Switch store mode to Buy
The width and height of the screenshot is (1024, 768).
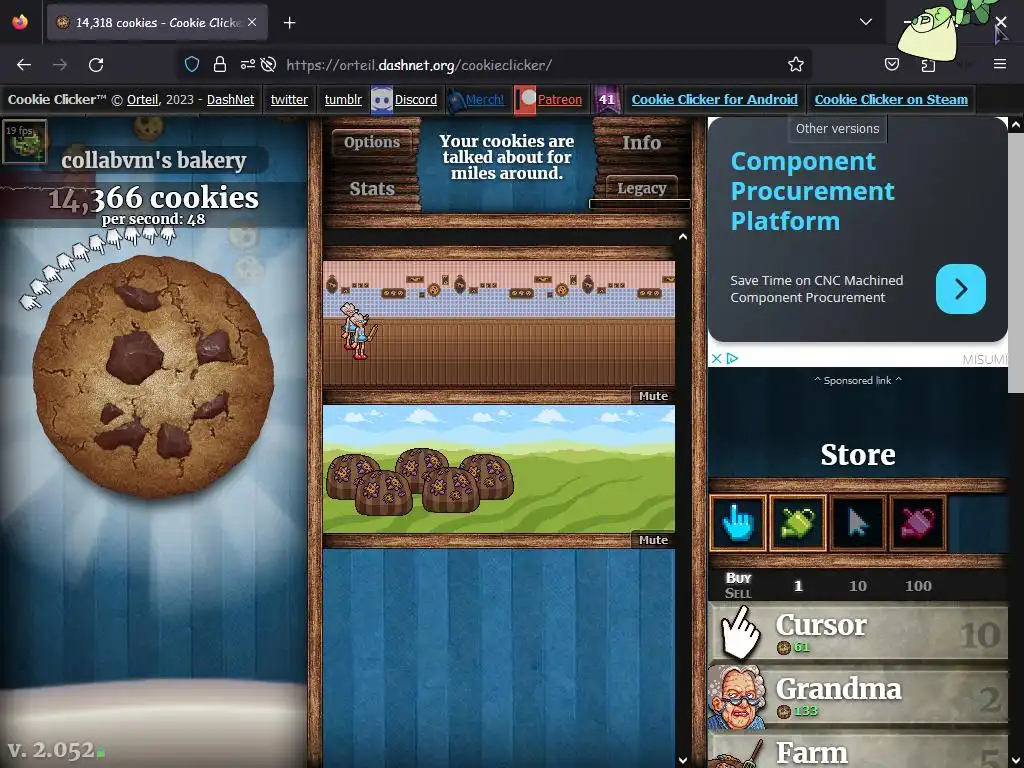click(x=739, y=578)
